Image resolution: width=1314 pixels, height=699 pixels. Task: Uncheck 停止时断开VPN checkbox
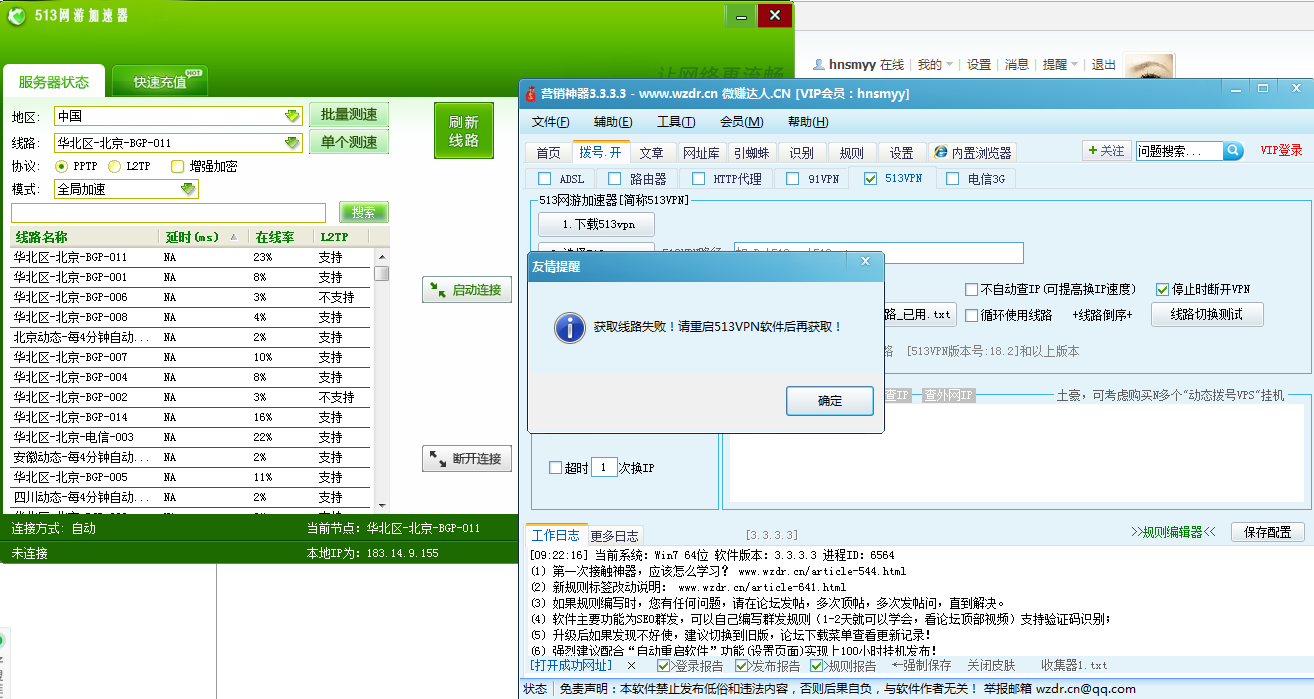(1162, 289)
